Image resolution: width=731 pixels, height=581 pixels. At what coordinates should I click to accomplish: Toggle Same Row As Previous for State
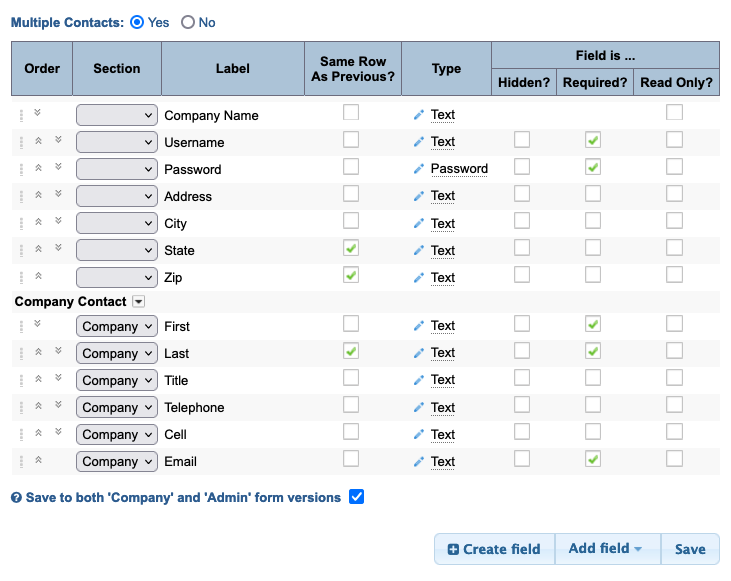click(351, 248)
